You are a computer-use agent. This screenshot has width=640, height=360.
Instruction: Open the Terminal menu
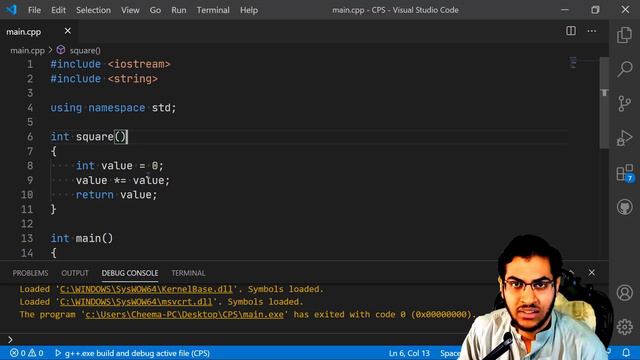tap(213, 10)
